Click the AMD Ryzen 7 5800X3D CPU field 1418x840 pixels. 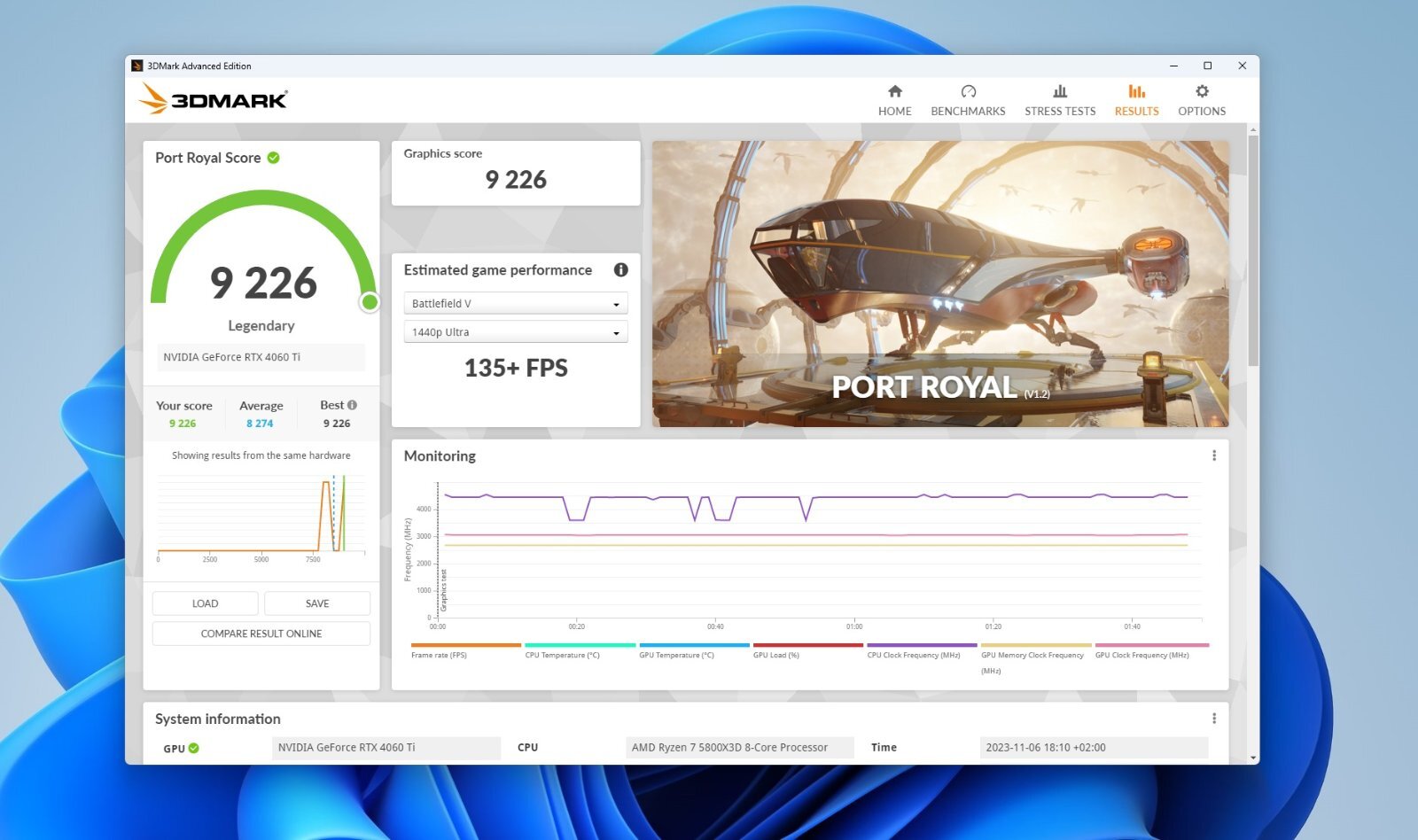click(739, 748)
